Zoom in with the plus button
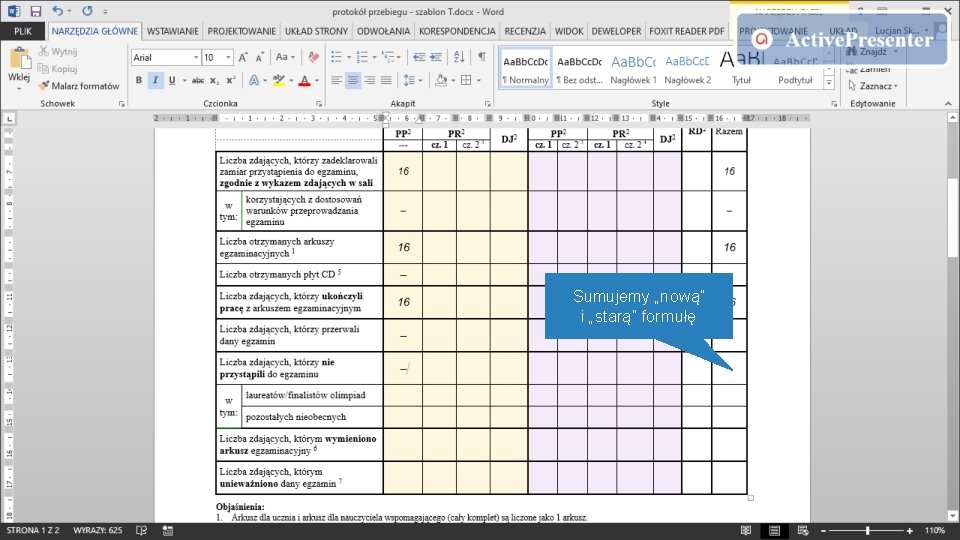 (910, 531)
